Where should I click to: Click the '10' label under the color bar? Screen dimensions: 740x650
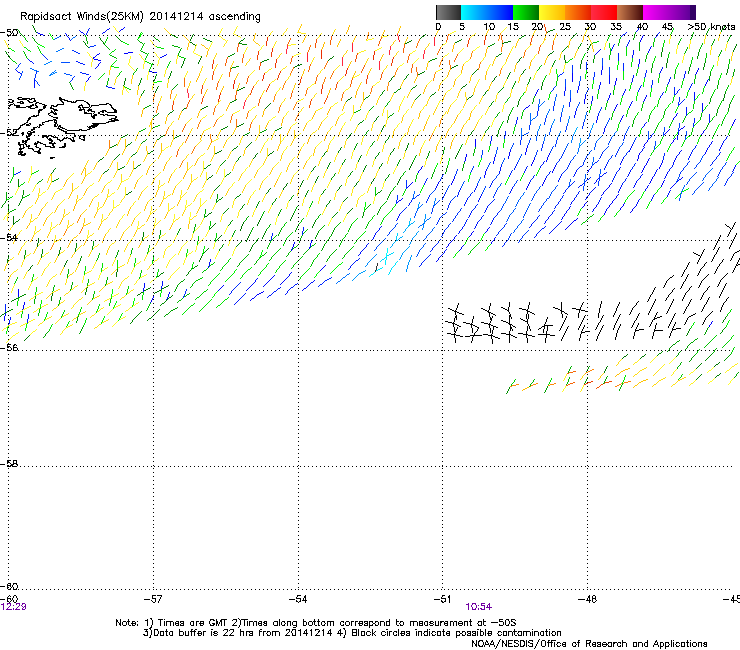click(x=489, y=27)
